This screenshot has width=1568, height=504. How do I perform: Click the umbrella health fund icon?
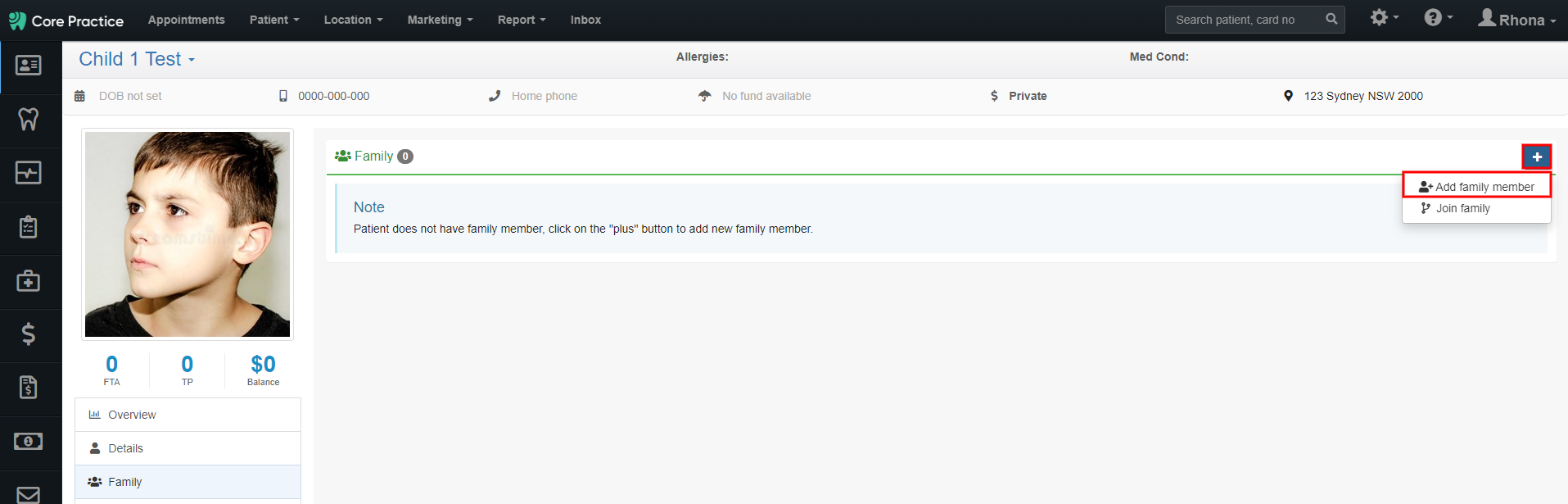(704, 96)
